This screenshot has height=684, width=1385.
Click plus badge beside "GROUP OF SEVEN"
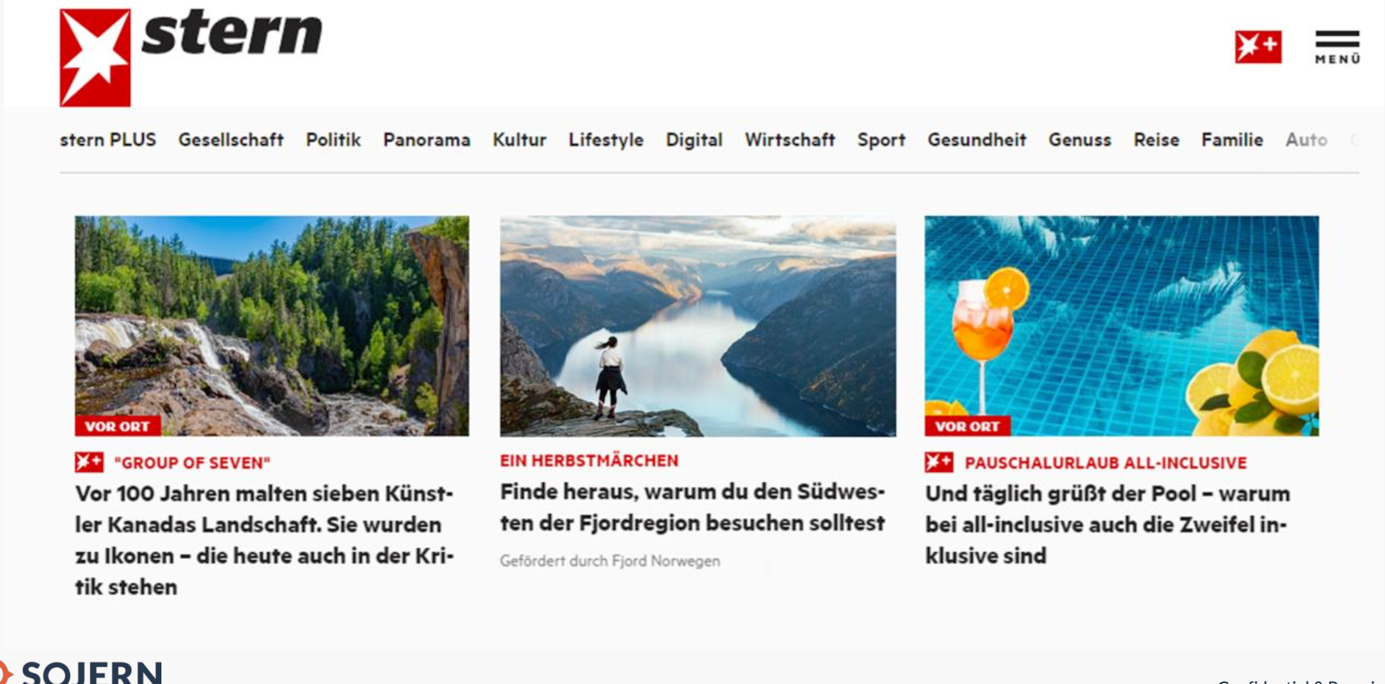click(x=89, y=462)
